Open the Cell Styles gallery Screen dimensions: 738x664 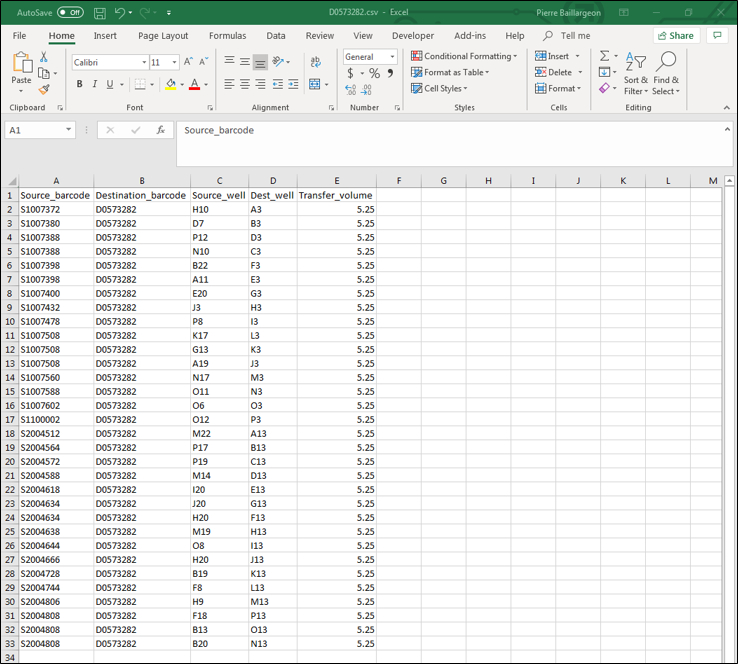[445, 88]
